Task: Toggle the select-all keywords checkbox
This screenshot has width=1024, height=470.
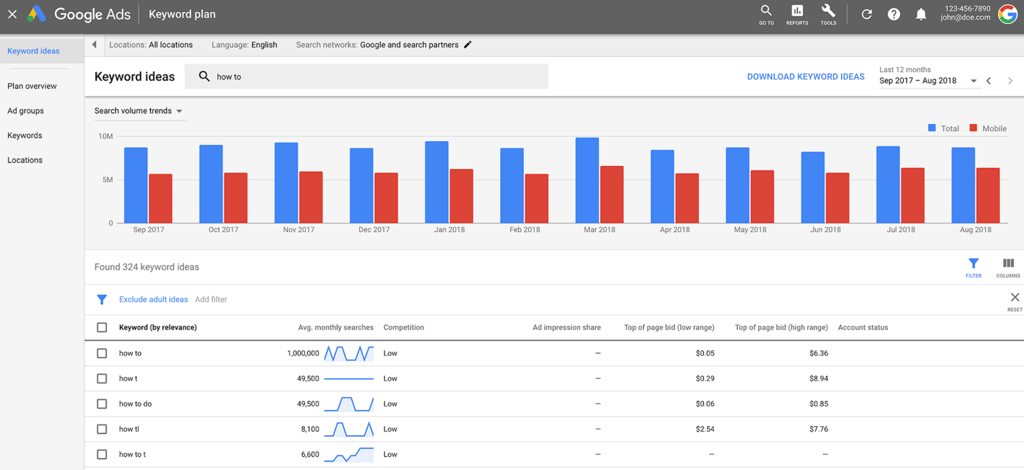Action: (x=102, y=328)
